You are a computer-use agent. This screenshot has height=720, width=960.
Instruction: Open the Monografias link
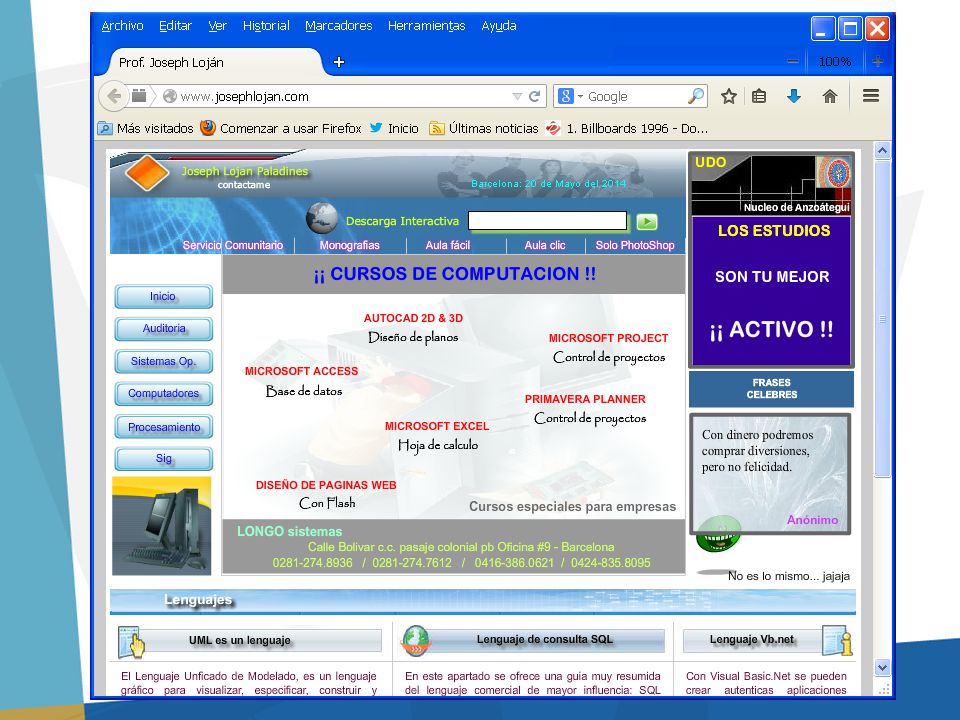click(350, 246)
